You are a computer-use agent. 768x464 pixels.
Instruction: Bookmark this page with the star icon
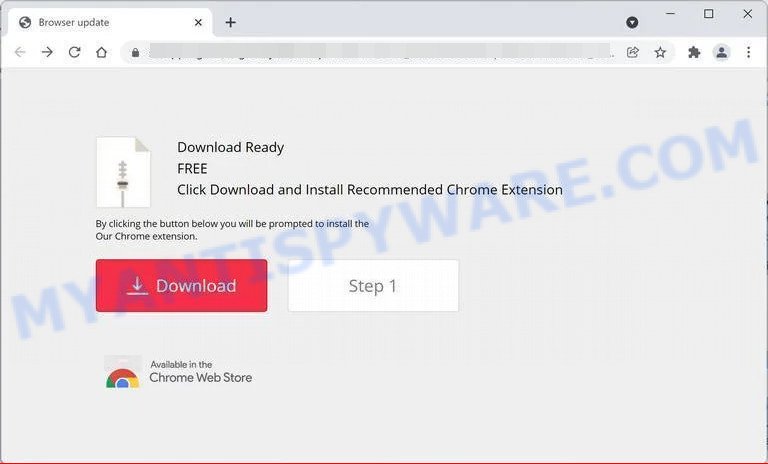(x=660, y=52)
